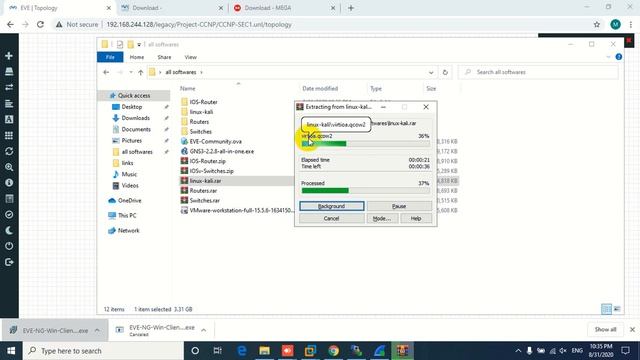Expand options for first EVE-NG-Win-Client download
Viewport: 640px width, 360px height.
coord(97,330)
